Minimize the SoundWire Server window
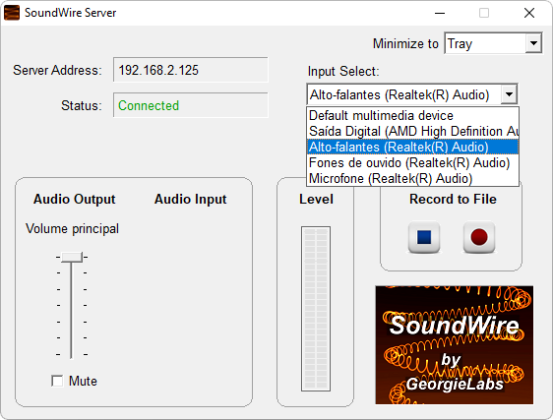The height and width of the screenshot is (420, 553). (439, 13)
